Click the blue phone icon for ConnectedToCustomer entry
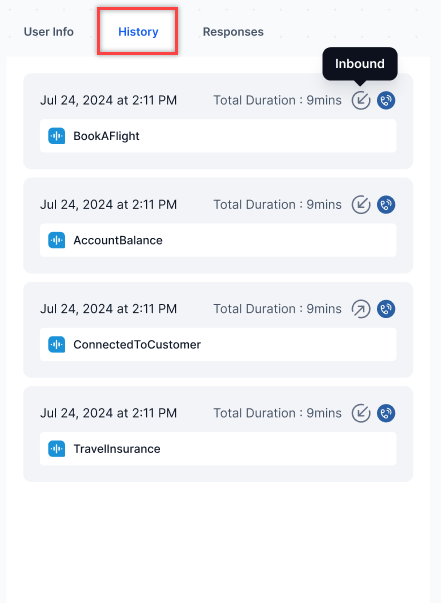This screenshot has width=441, height=603. (x=386, y=309)
